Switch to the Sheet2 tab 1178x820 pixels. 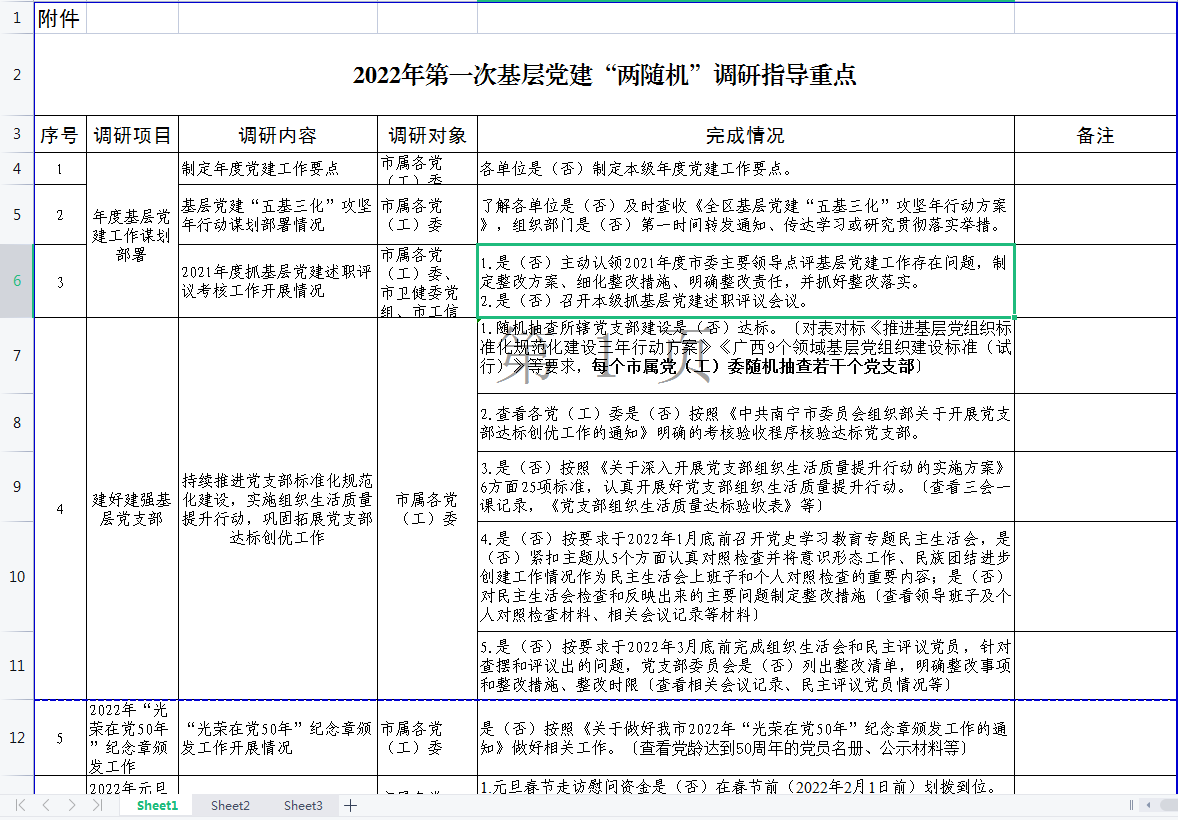tap(230, 805)
